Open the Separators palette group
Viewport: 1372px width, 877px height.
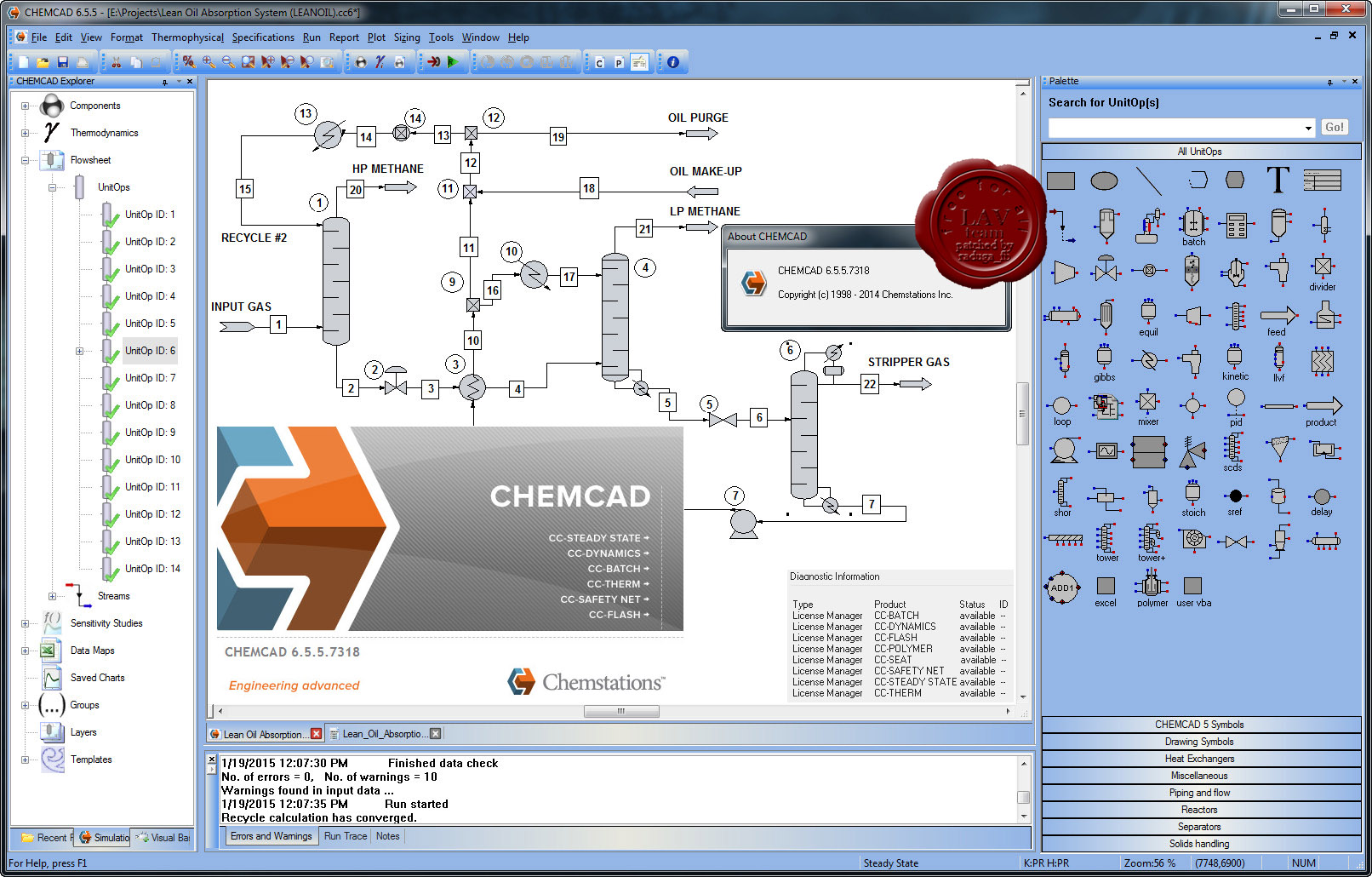[1200, 827]
